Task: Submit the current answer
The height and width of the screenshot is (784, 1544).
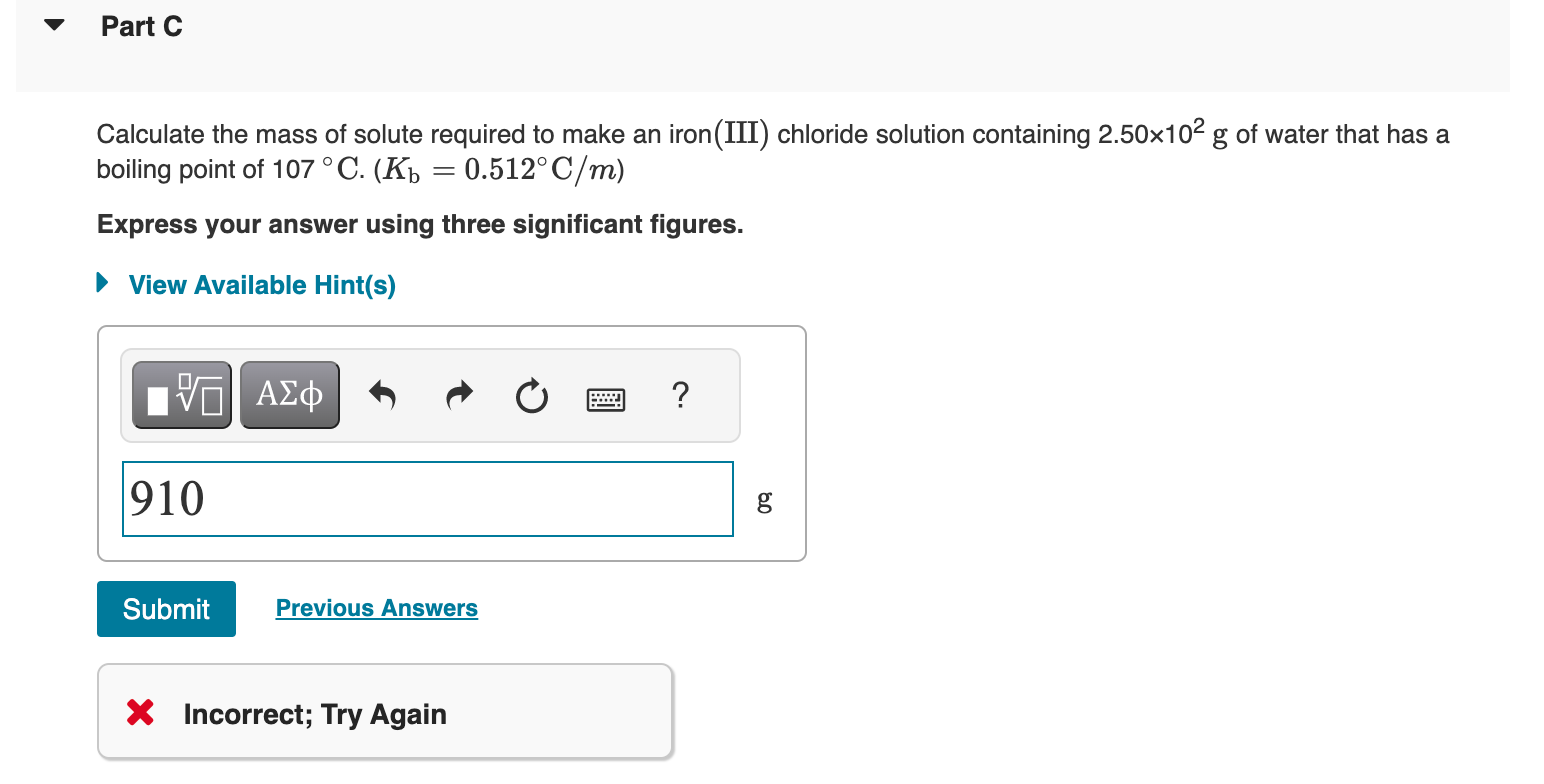Action: click(166, 608)
